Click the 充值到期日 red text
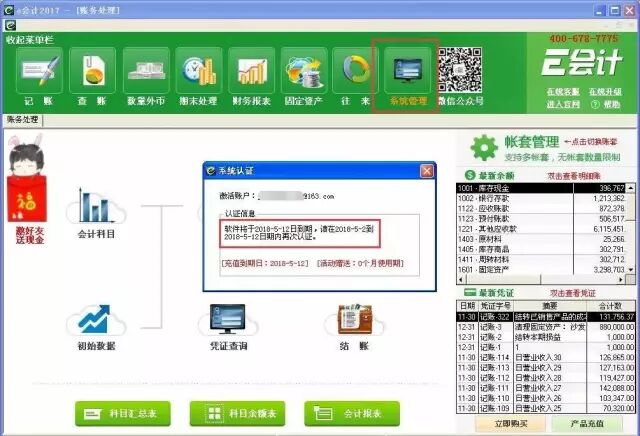Image resolution: width=640 pixels, height=436 pixels. [265, 263]
